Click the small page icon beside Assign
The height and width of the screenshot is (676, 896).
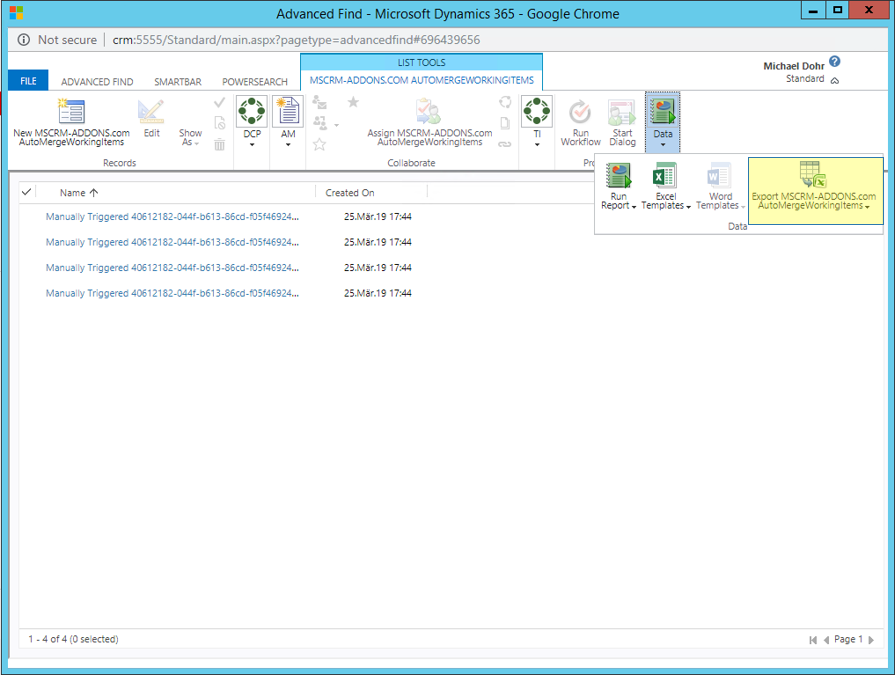505,123
